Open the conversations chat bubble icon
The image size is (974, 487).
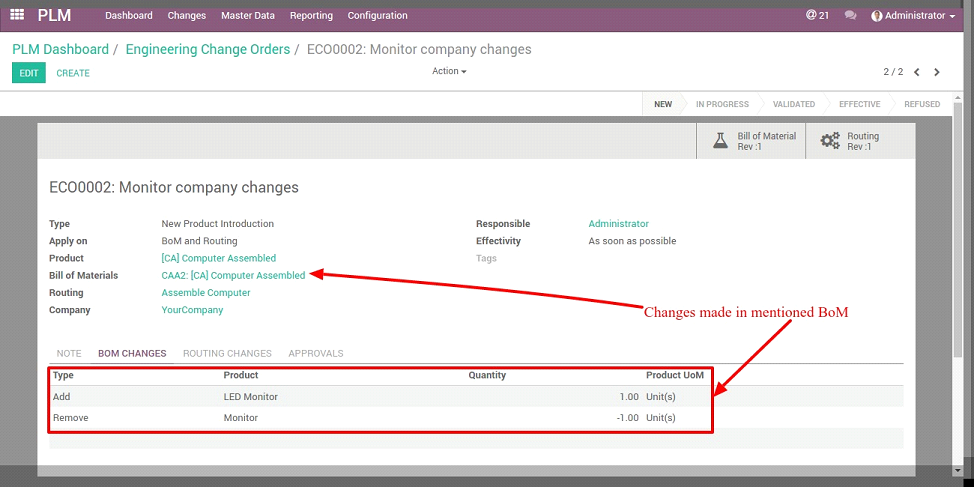tap(850, 15)
